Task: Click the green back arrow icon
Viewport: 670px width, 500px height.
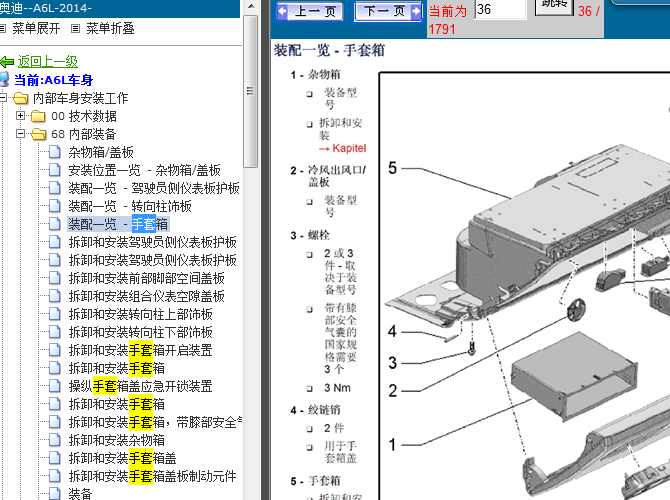Action: [x=7, y=62]
